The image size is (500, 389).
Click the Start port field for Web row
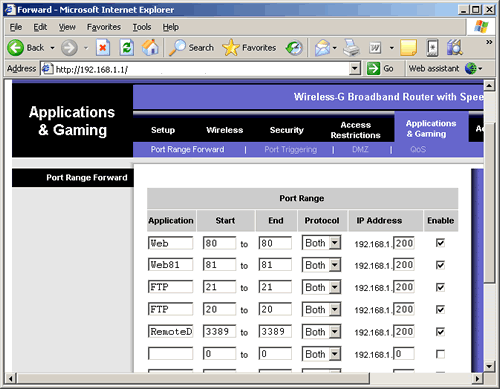tap(219, 243)
